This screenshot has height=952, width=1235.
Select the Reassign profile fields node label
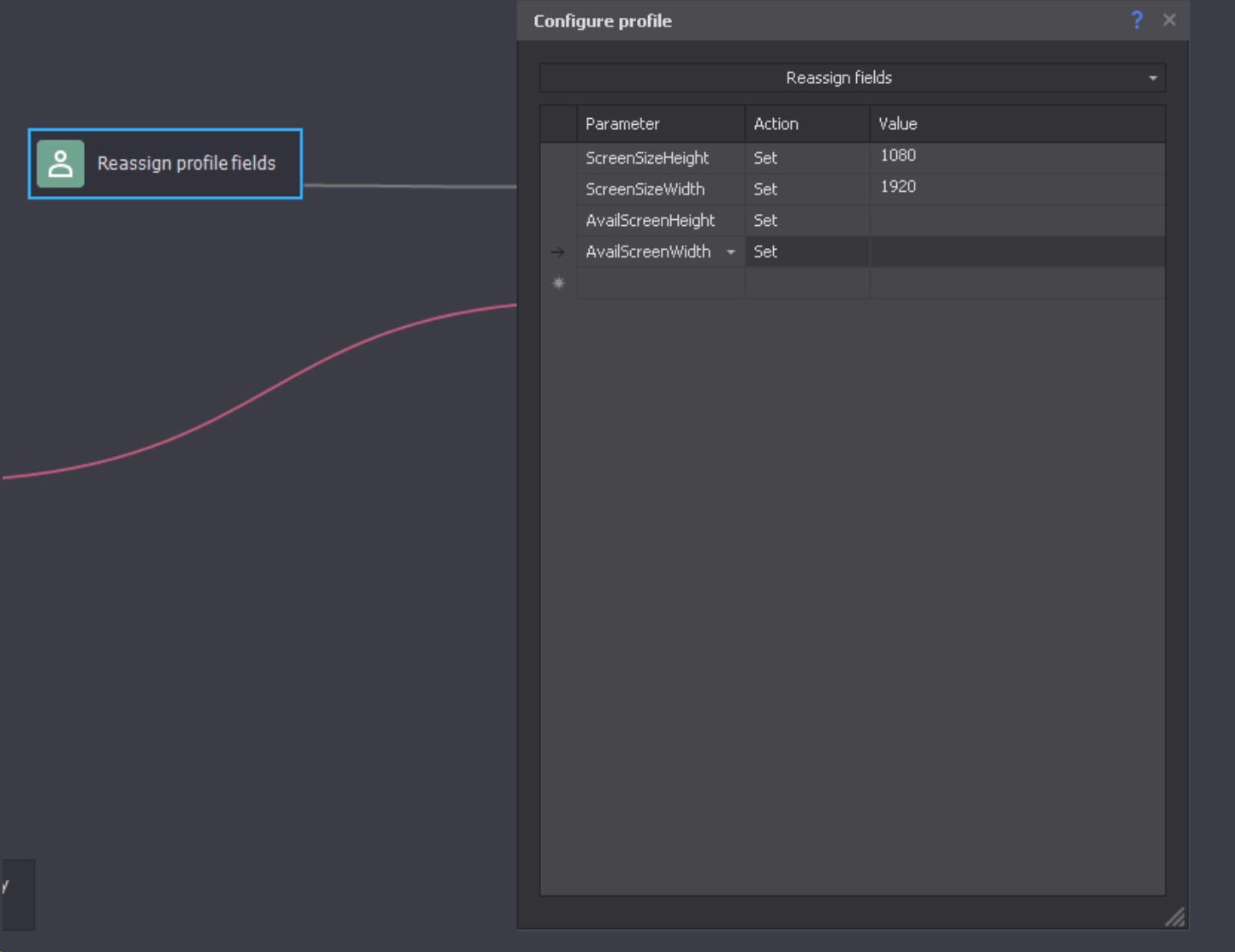pos(187,163)
